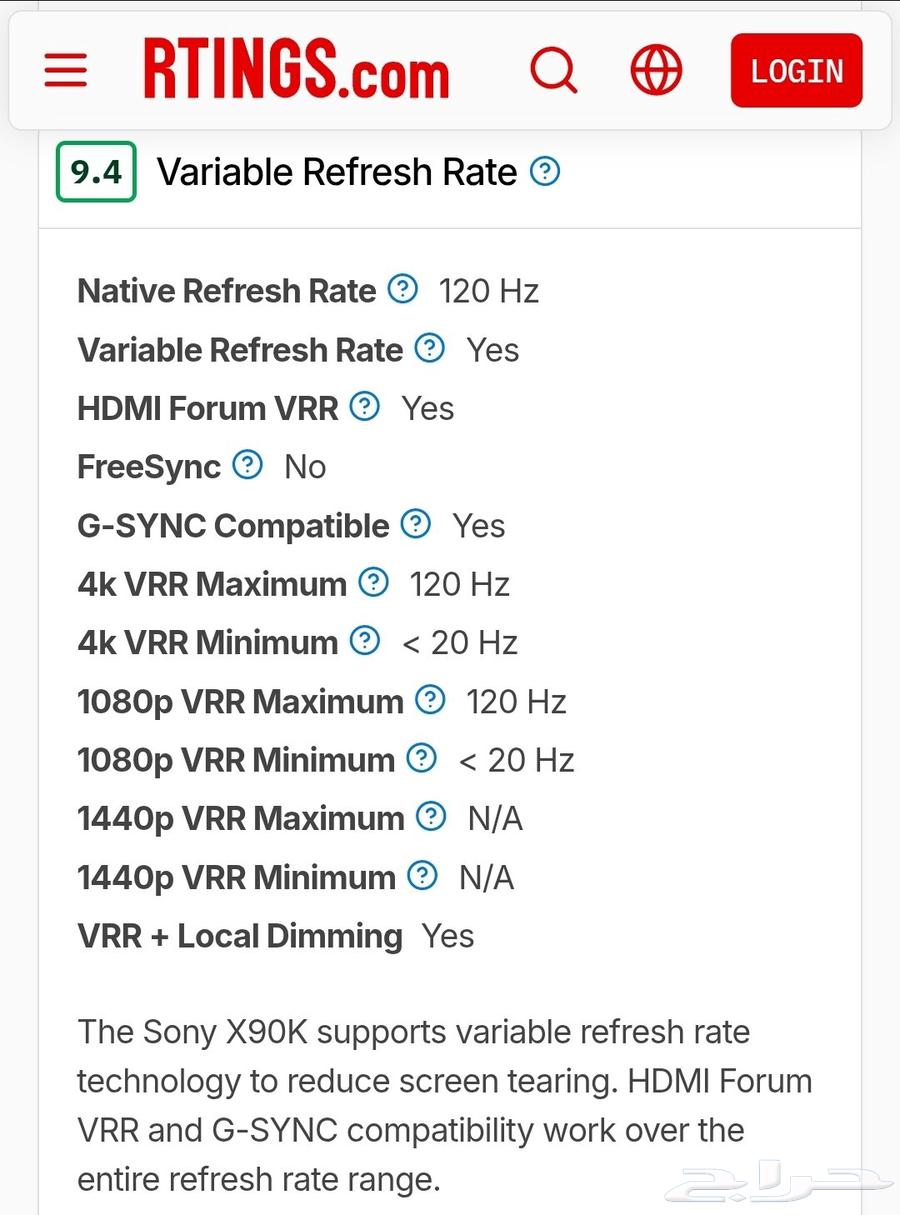Image resolution: width=900 pixels, height=1215 pixels.
Task: Show info for G-SYNC Compatible
Action: (x=415, y=524)
